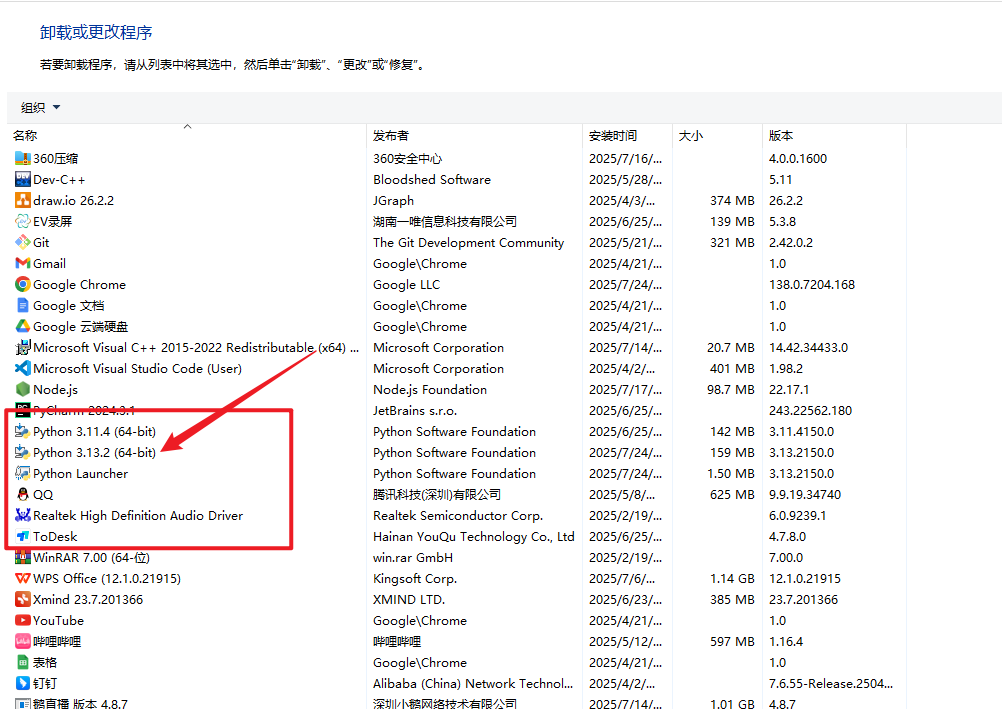Select the Xmind 23.7.201366 entry name
The image size is (1002, 709).
(x=88, y=599)
